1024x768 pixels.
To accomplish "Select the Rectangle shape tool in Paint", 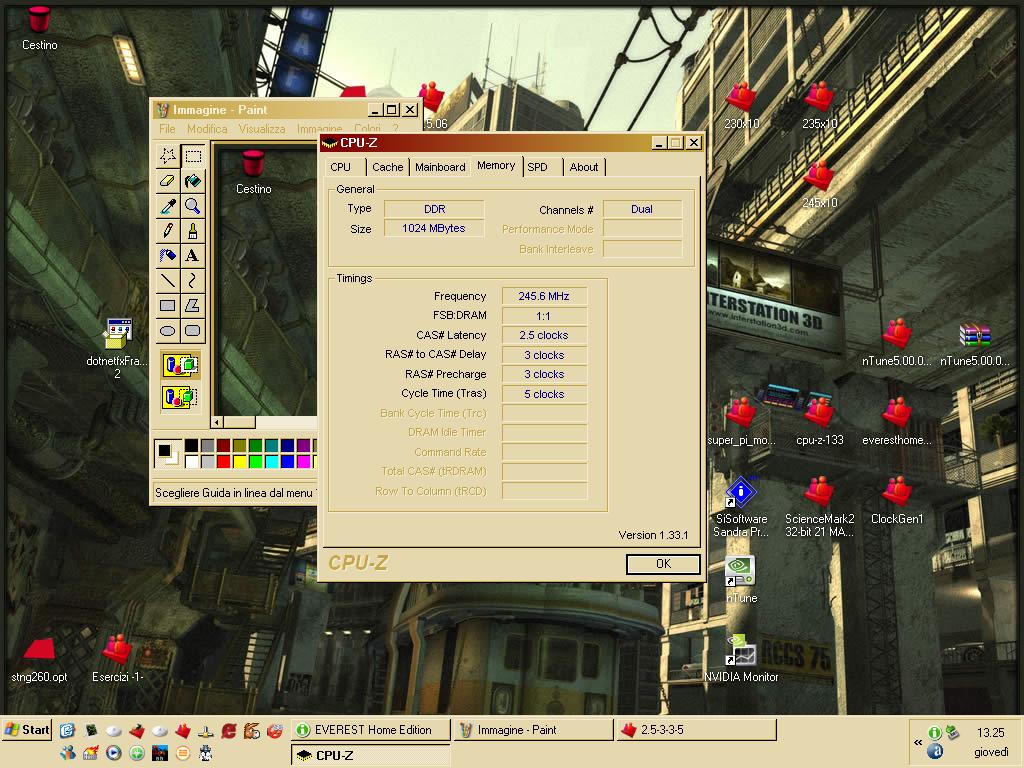I will coord(168,305).
